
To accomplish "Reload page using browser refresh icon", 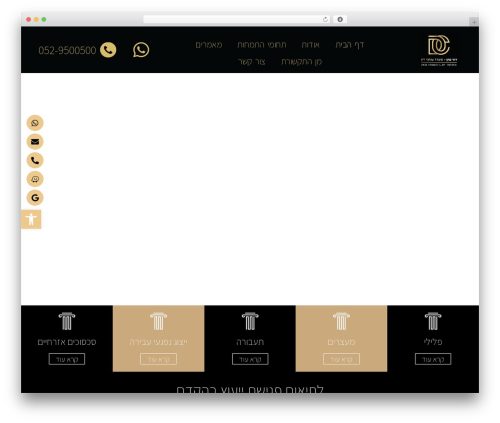I will pos(325,19).
